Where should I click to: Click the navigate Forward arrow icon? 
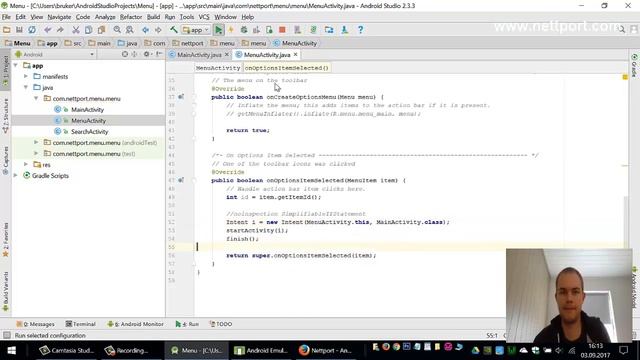pyautogui.click(x=158, y=30)
